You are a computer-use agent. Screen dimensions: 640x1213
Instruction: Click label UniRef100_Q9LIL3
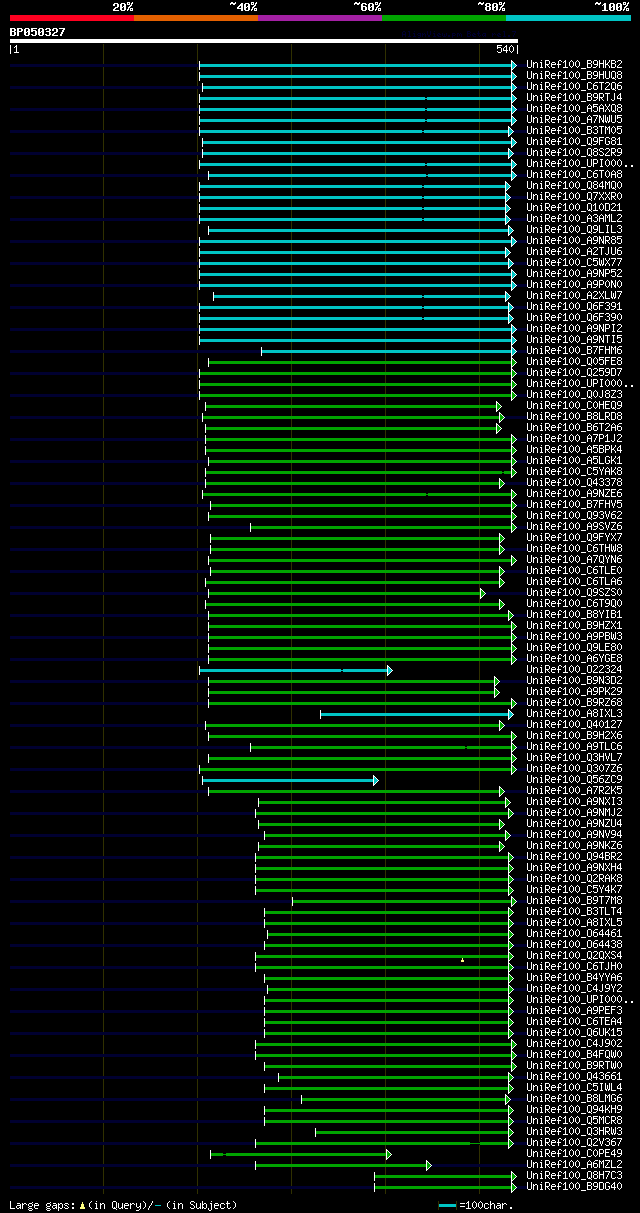click(x=574, y=229)
